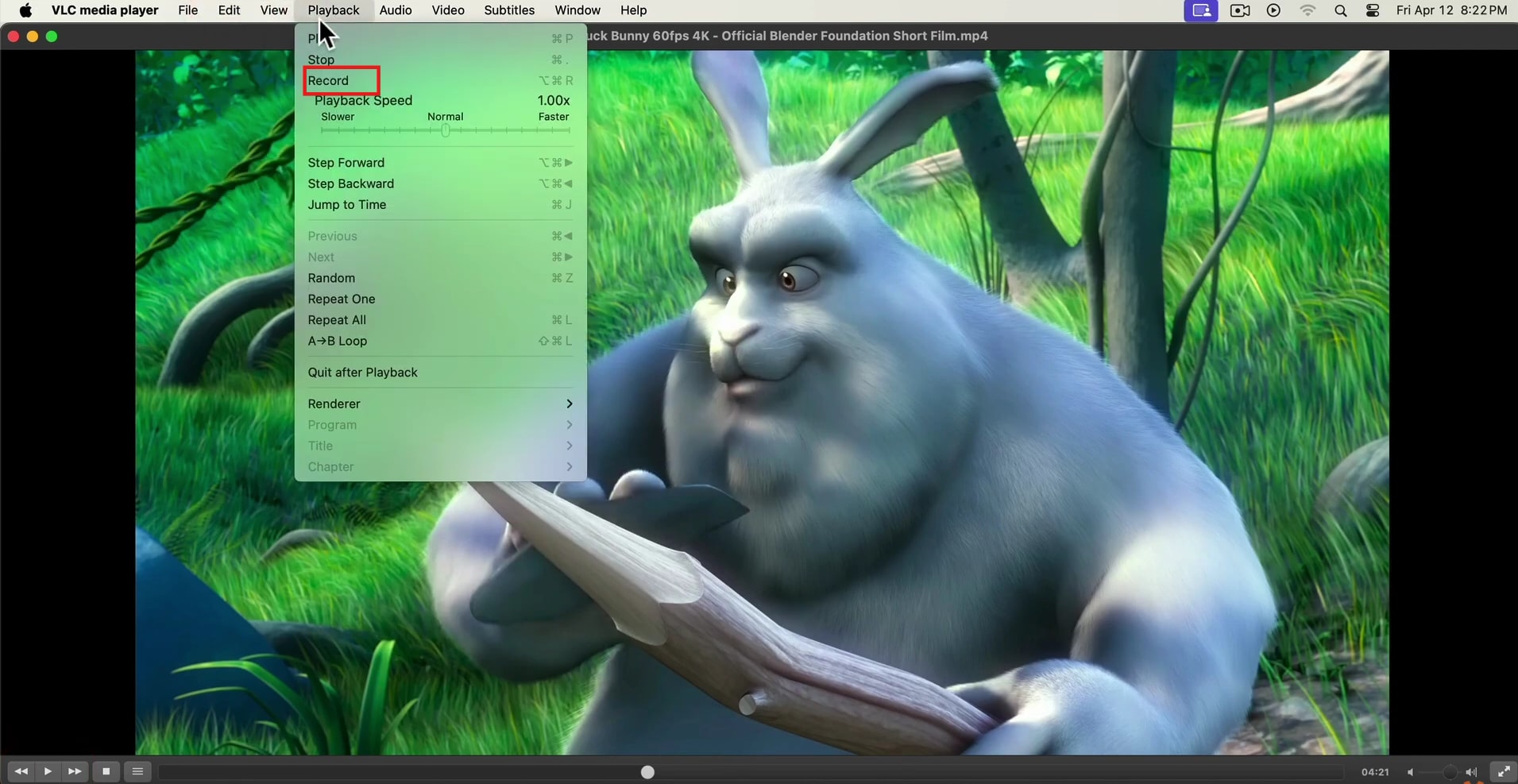
Task: Open the Edit menu
Action: tap(230, 10)
